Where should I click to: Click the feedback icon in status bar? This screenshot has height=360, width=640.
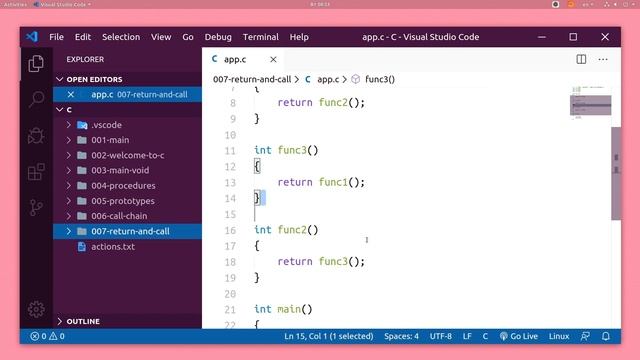[x=585, y=336]
